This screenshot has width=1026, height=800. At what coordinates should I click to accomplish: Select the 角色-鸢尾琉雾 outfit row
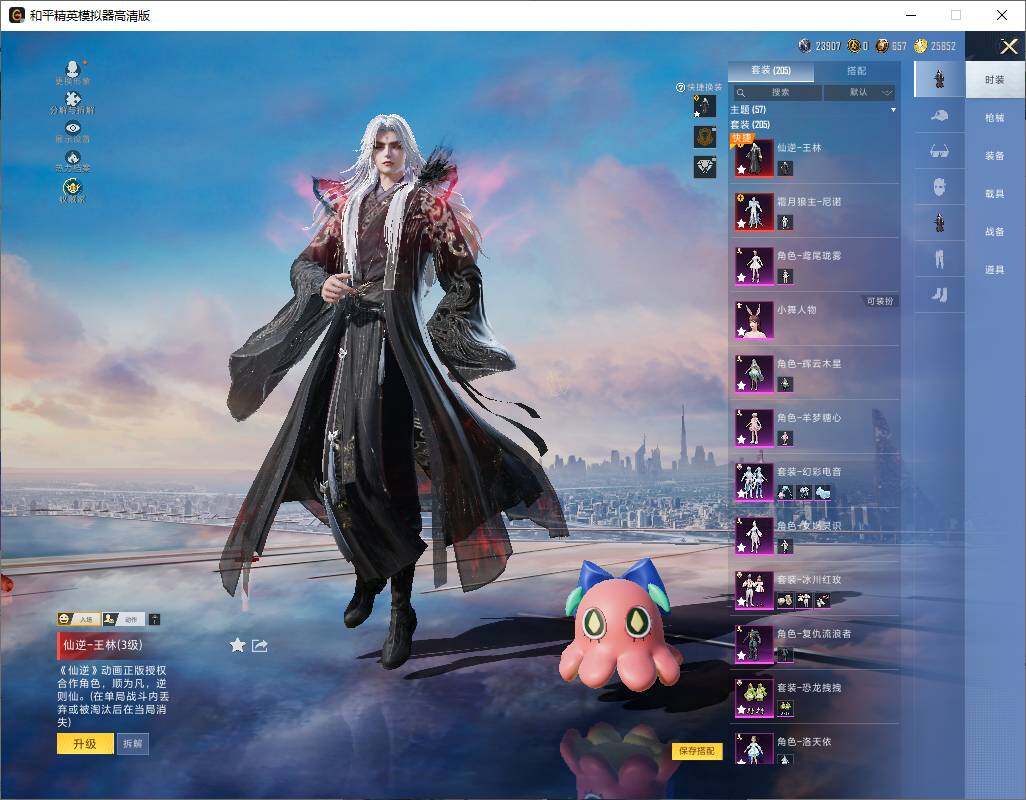814,266
